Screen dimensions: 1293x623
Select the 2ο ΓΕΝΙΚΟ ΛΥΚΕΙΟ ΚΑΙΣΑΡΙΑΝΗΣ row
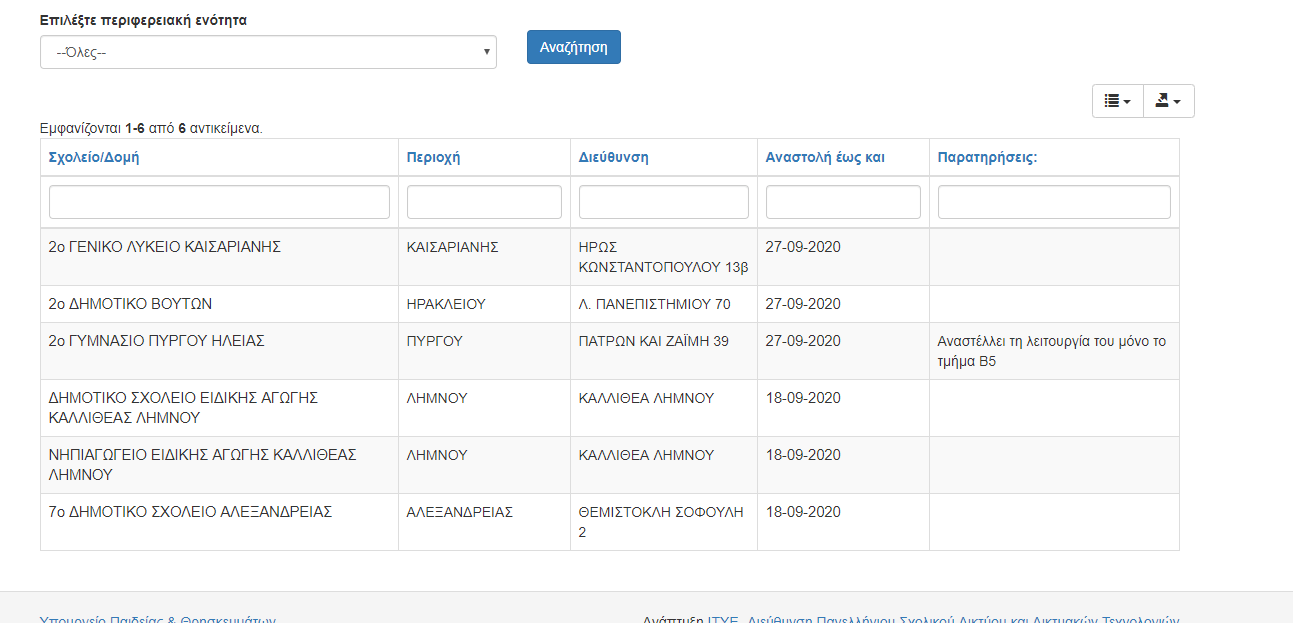tap(164, 247)
